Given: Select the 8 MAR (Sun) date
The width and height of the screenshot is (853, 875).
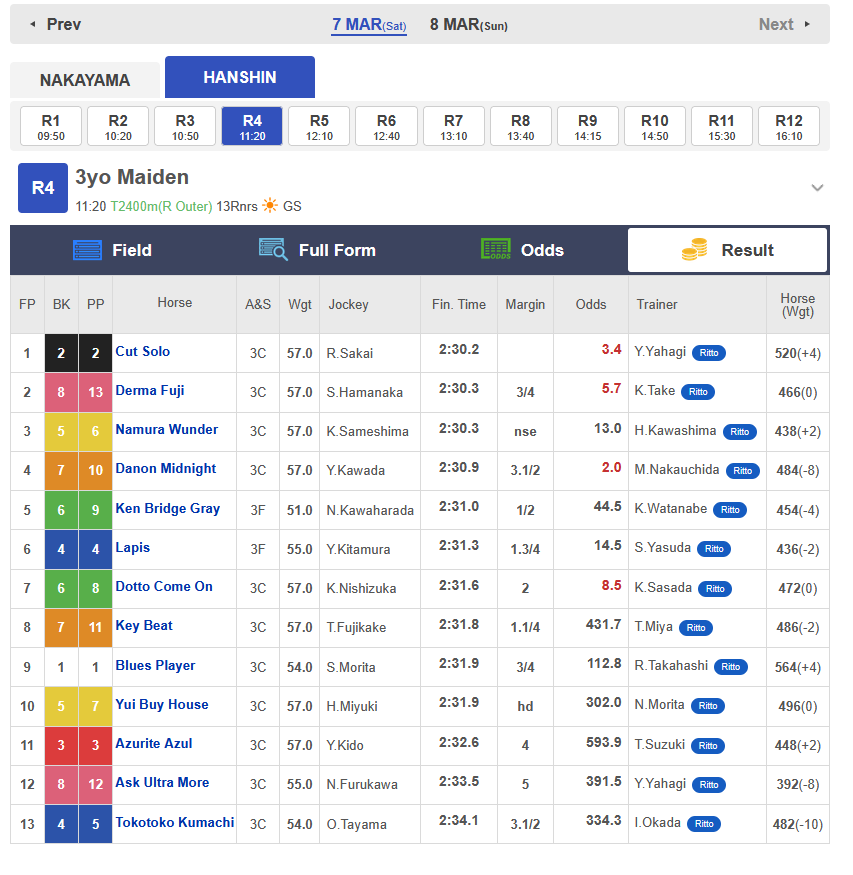Looking at the screenshot, I should click(x=469, y=25).
